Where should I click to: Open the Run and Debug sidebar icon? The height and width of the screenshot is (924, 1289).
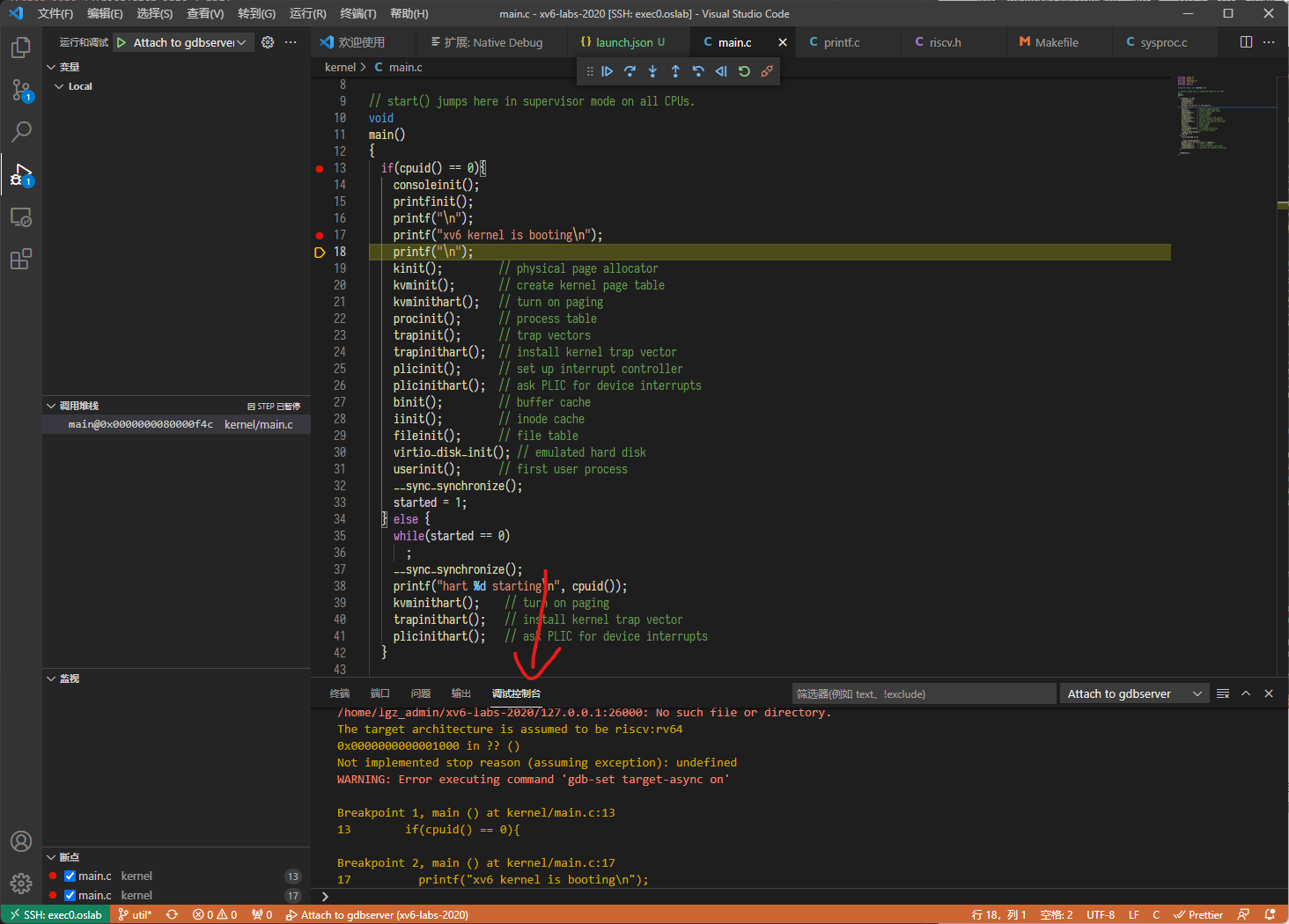pos(20,174)
